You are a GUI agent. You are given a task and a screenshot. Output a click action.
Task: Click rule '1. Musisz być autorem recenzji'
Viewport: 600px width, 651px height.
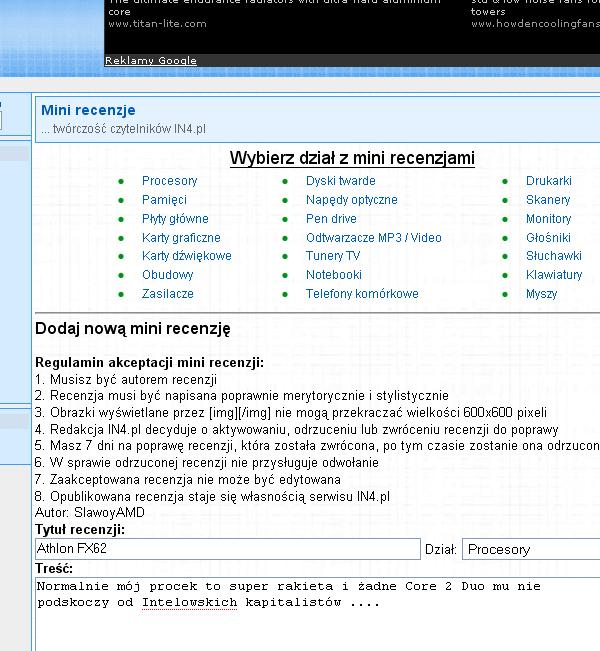pyautogui.click(x=126, y=379)
